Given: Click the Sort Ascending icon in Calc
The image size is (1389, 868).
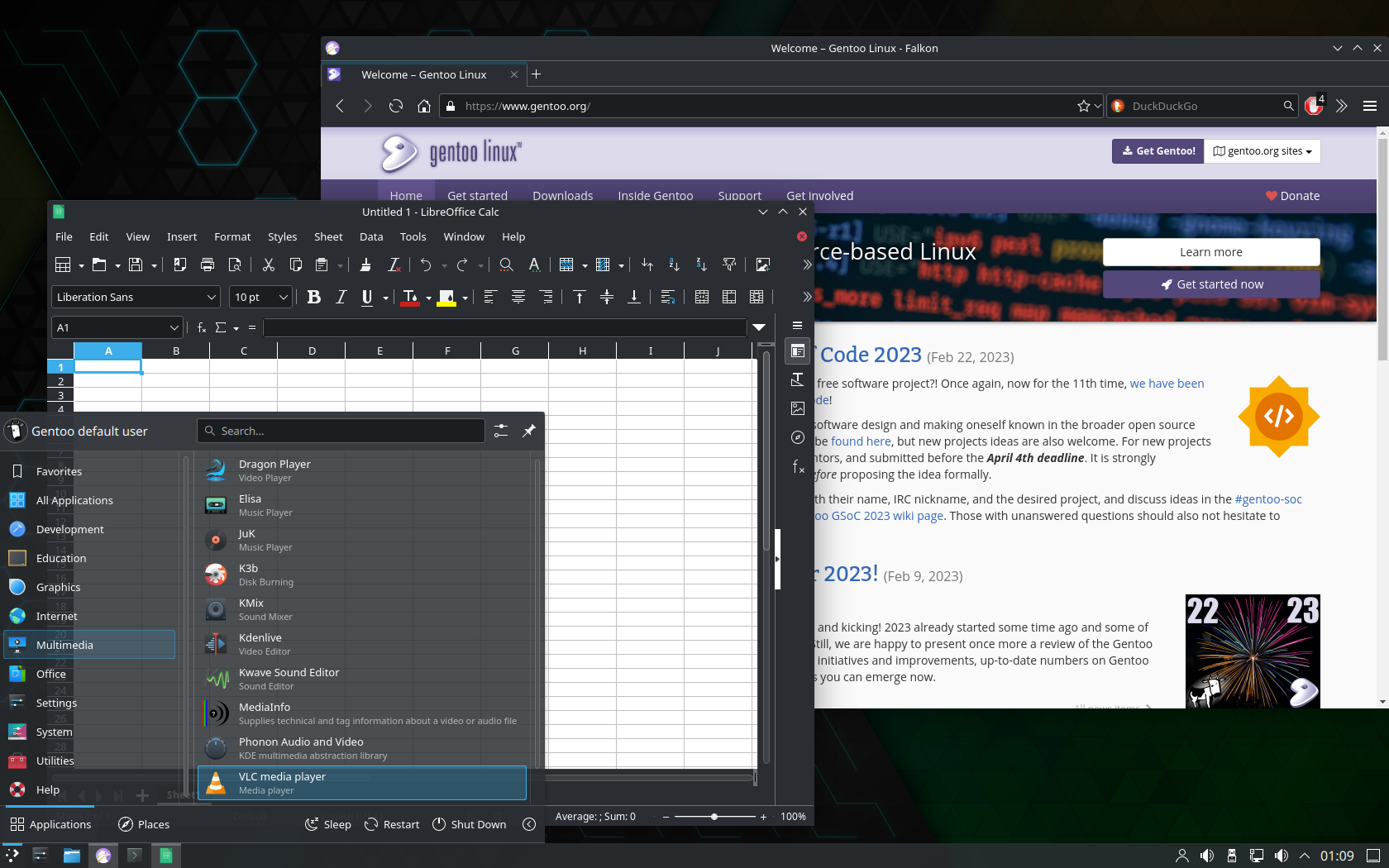Looking at the screenshot, I should (x=674, y=265).
